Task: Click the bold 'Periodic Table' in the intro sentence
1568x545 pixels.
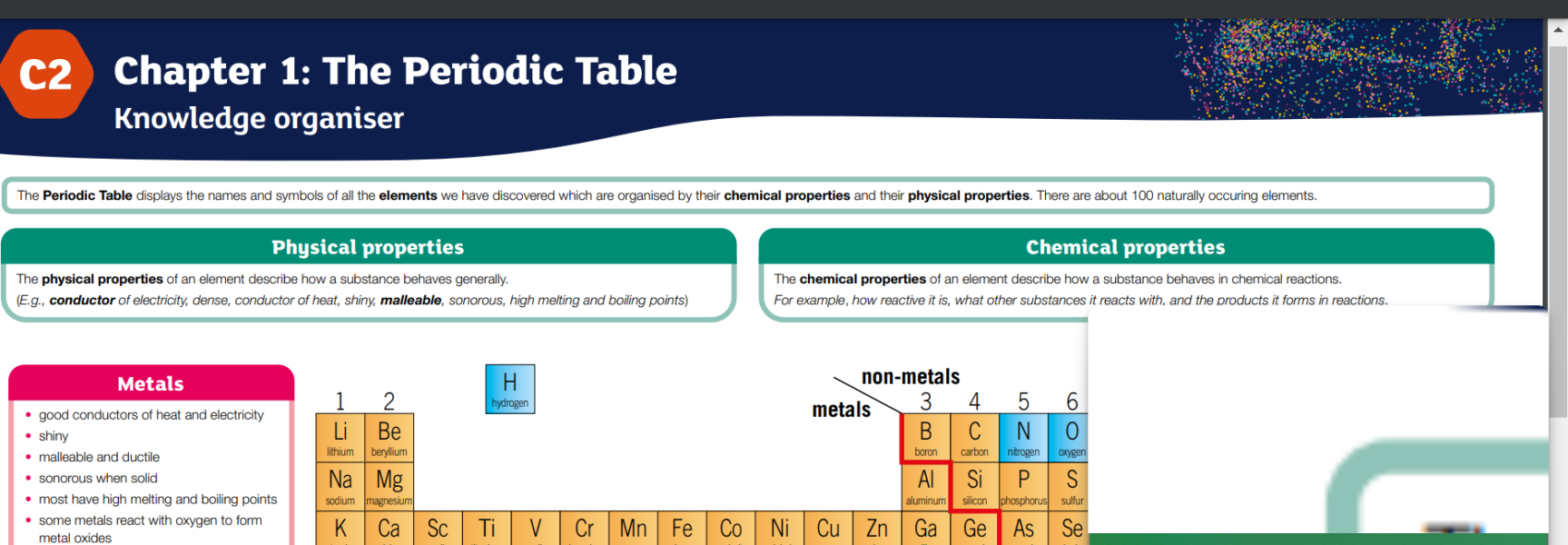Action: [87, 195]
